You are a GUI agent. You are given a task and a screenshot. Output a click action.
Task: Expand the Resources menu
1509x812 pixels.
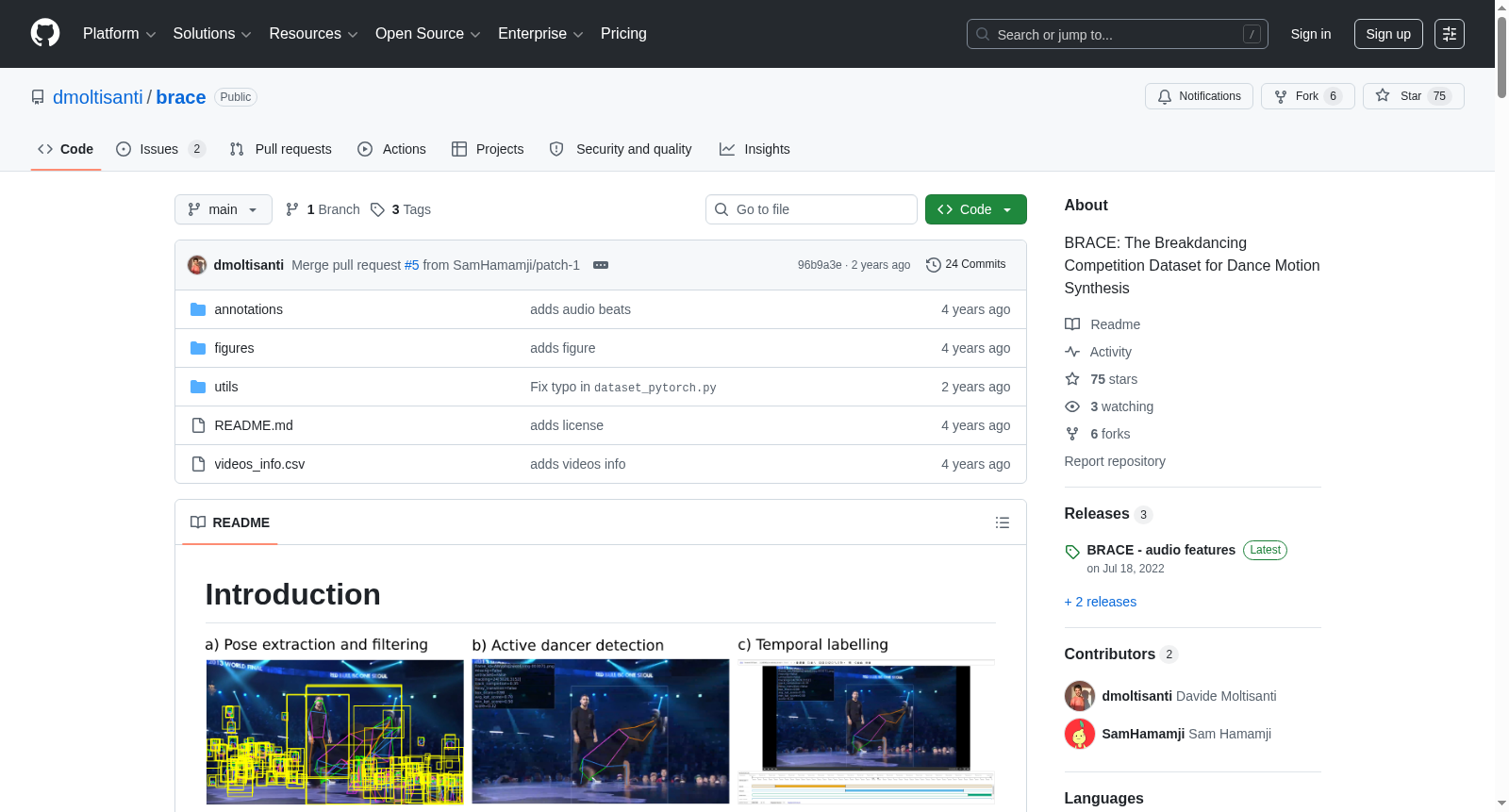[313, 34]
